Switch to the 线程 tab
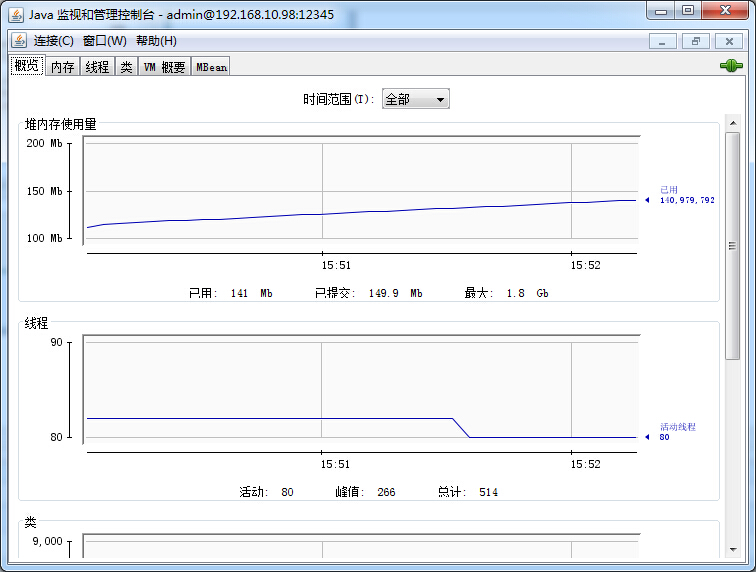756x572 pixels. [97, 67]
